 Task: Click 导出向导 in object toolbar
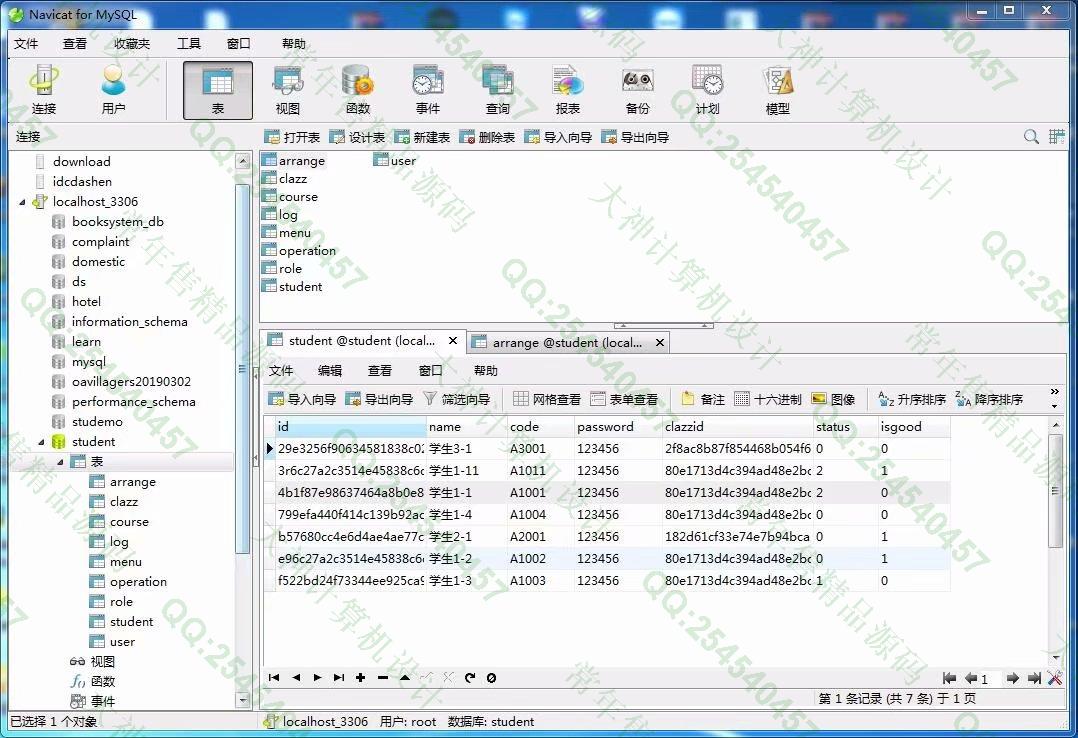(x=635, y=137)
